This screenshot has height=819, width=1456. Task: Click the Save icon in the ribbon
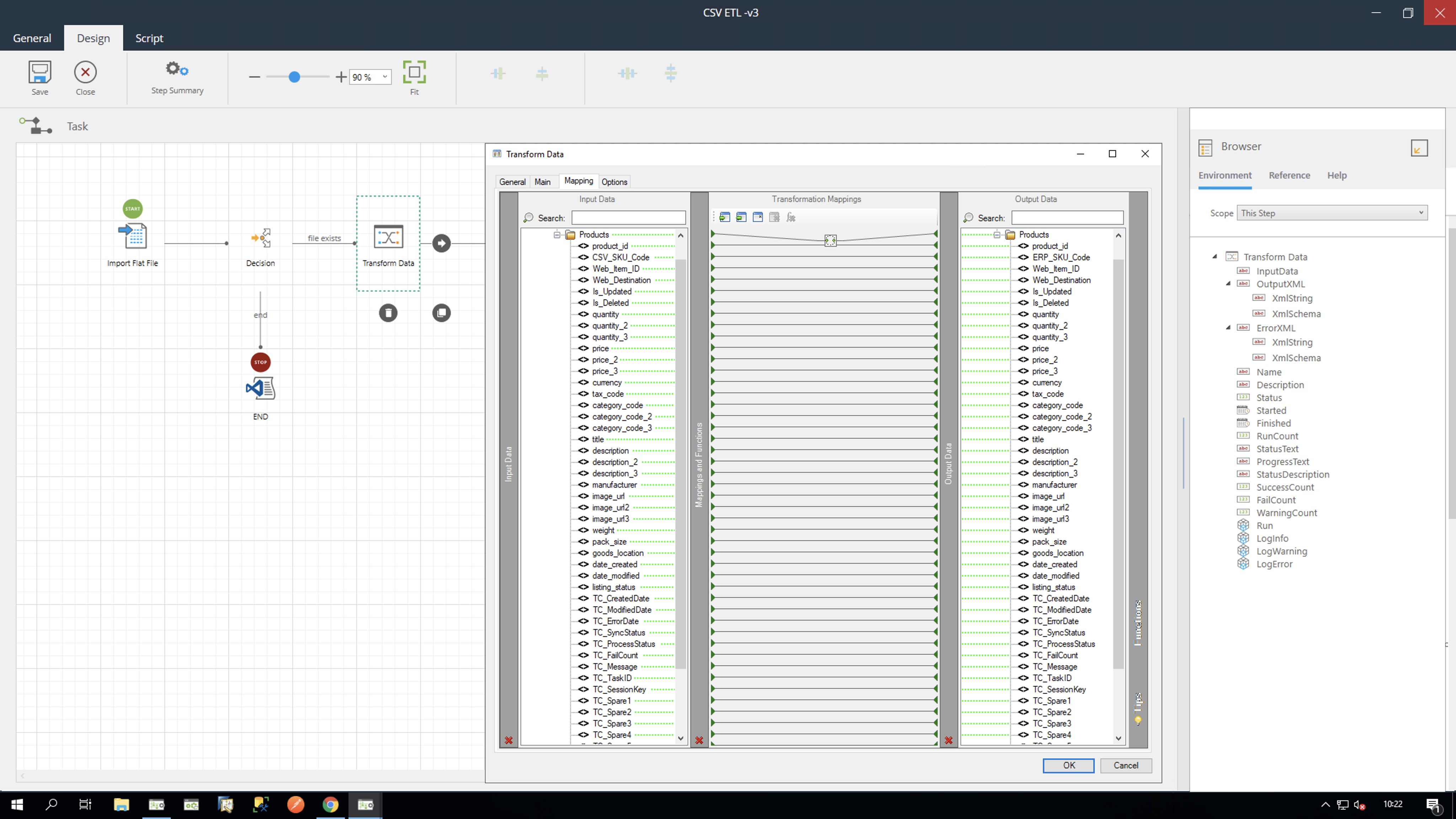coord(39,73)
